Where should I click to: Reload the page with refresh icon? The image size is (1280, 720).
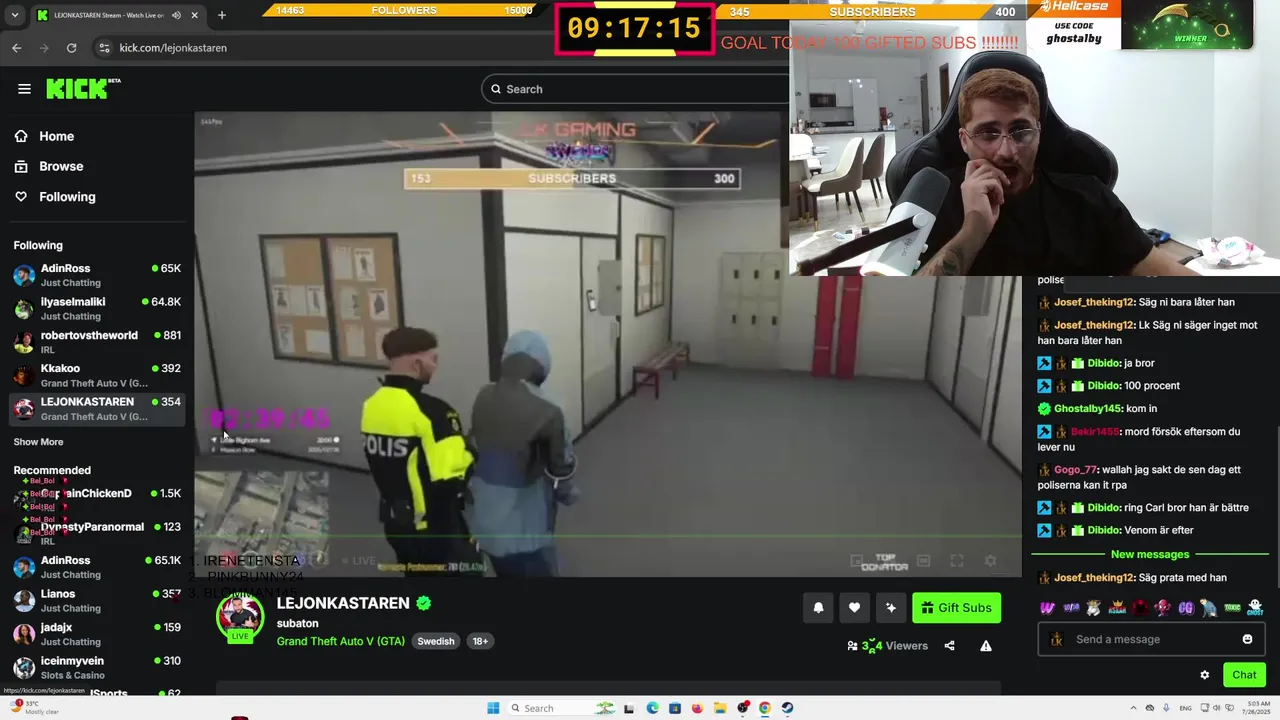(x=71, y=48)
